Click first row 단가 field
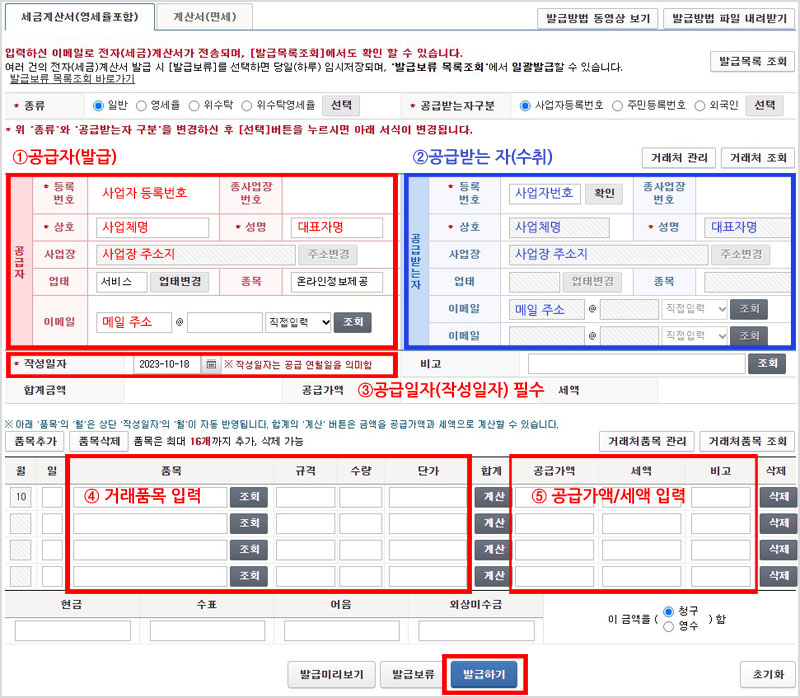The image size is (800, 698). (x=428, y=497)
